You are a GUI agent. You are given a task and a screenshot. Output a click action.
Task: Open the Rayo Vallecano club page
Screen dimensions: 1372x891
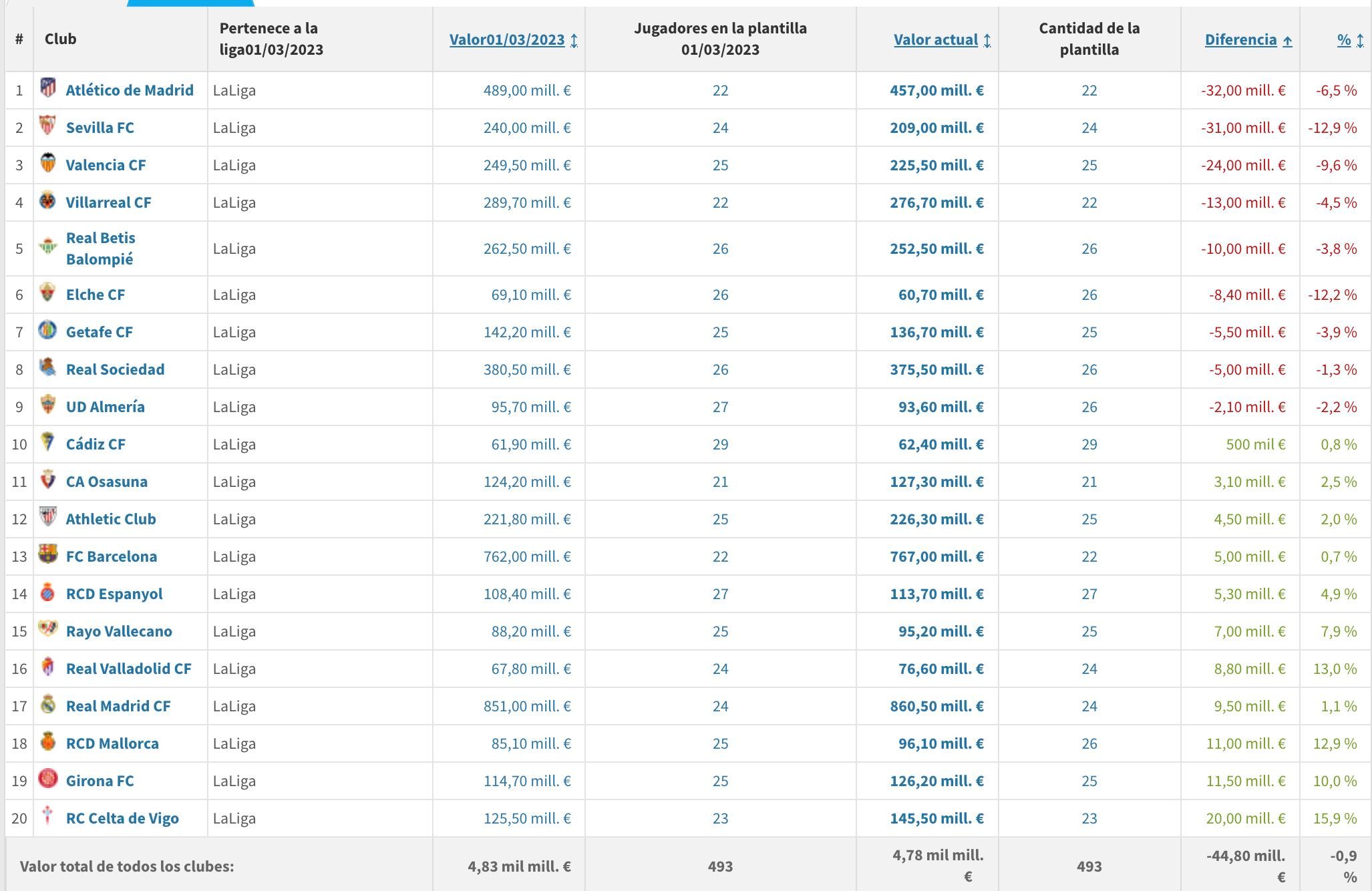[119, 631]
